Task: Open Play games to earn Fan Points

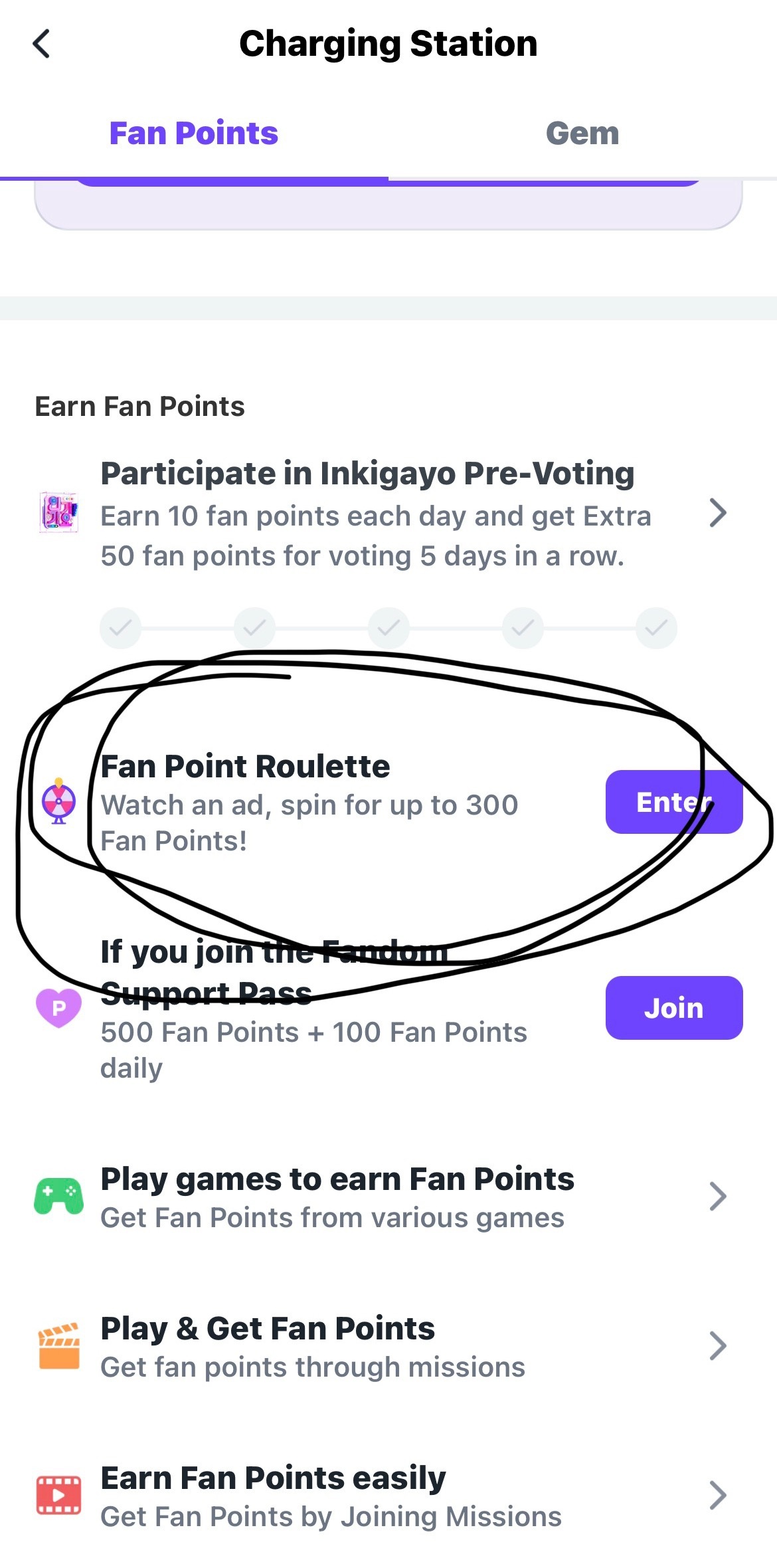Action: 388,1197
